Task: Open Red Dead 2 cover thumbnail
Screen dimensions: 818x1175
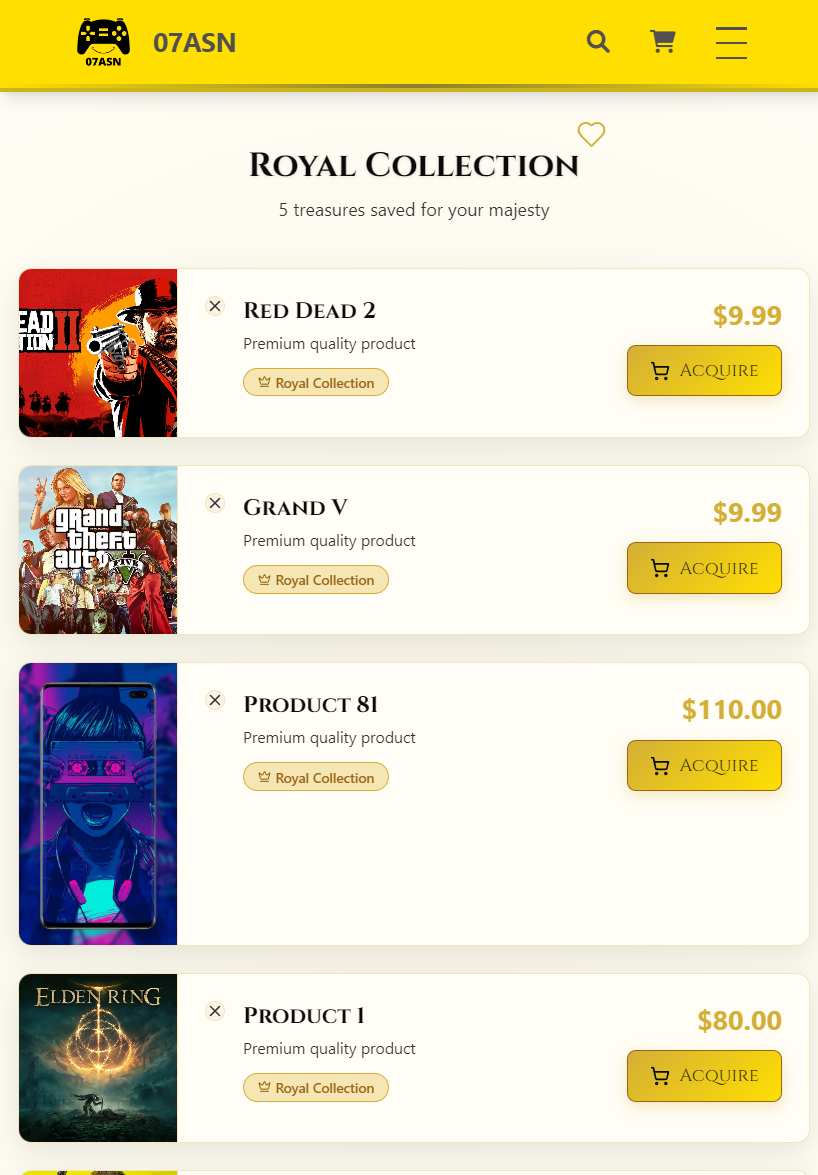Action: (98, 353)
